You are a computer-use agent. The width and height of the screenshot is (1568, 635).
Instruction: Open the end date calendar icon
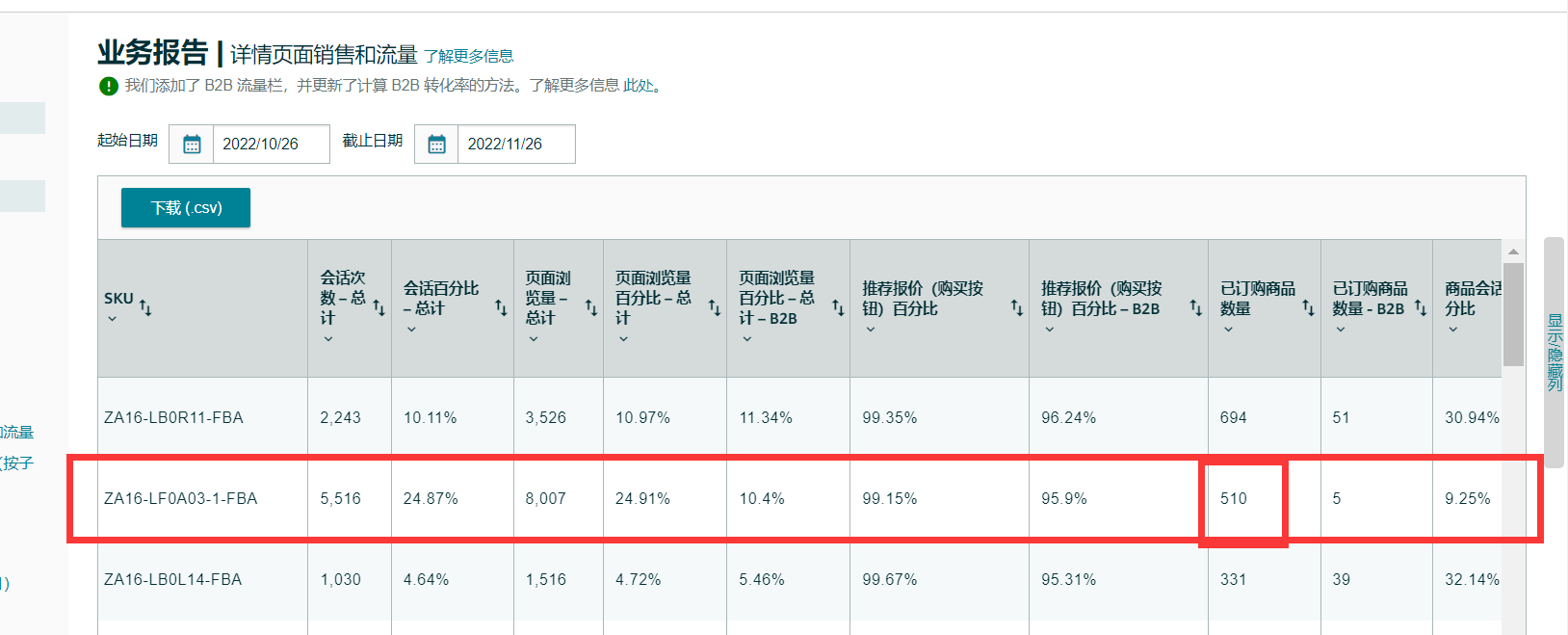(x=436, y=145)
